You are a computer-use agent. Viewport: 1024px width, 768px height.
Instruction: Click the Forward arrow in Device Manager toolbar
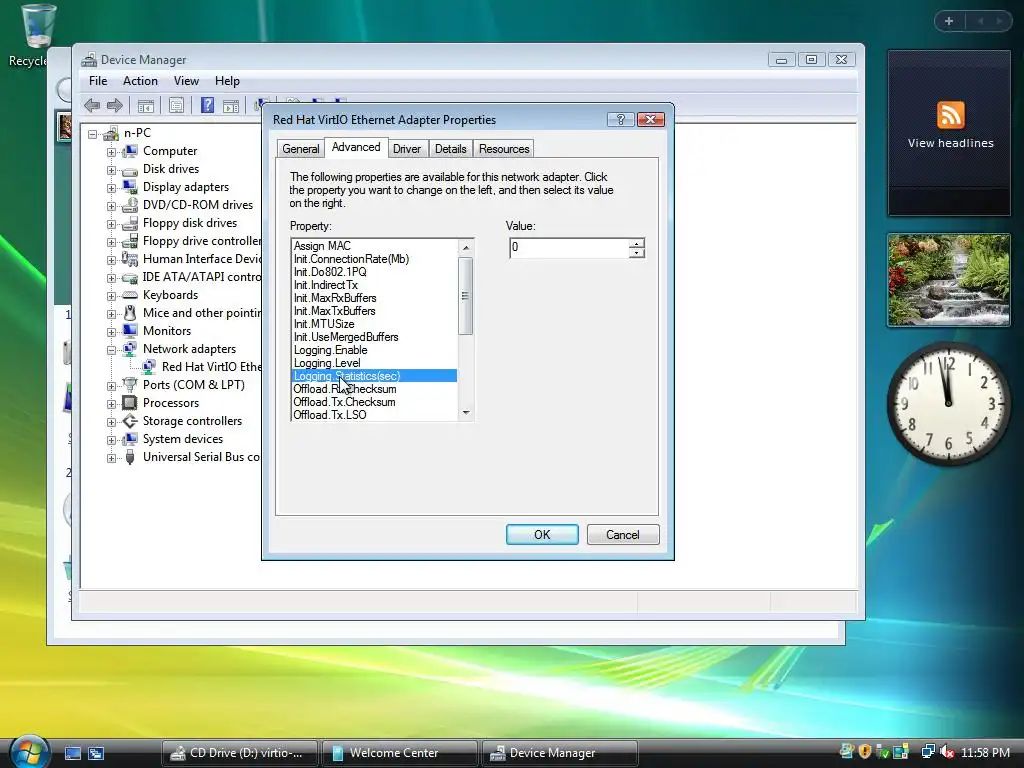point(115,105)
